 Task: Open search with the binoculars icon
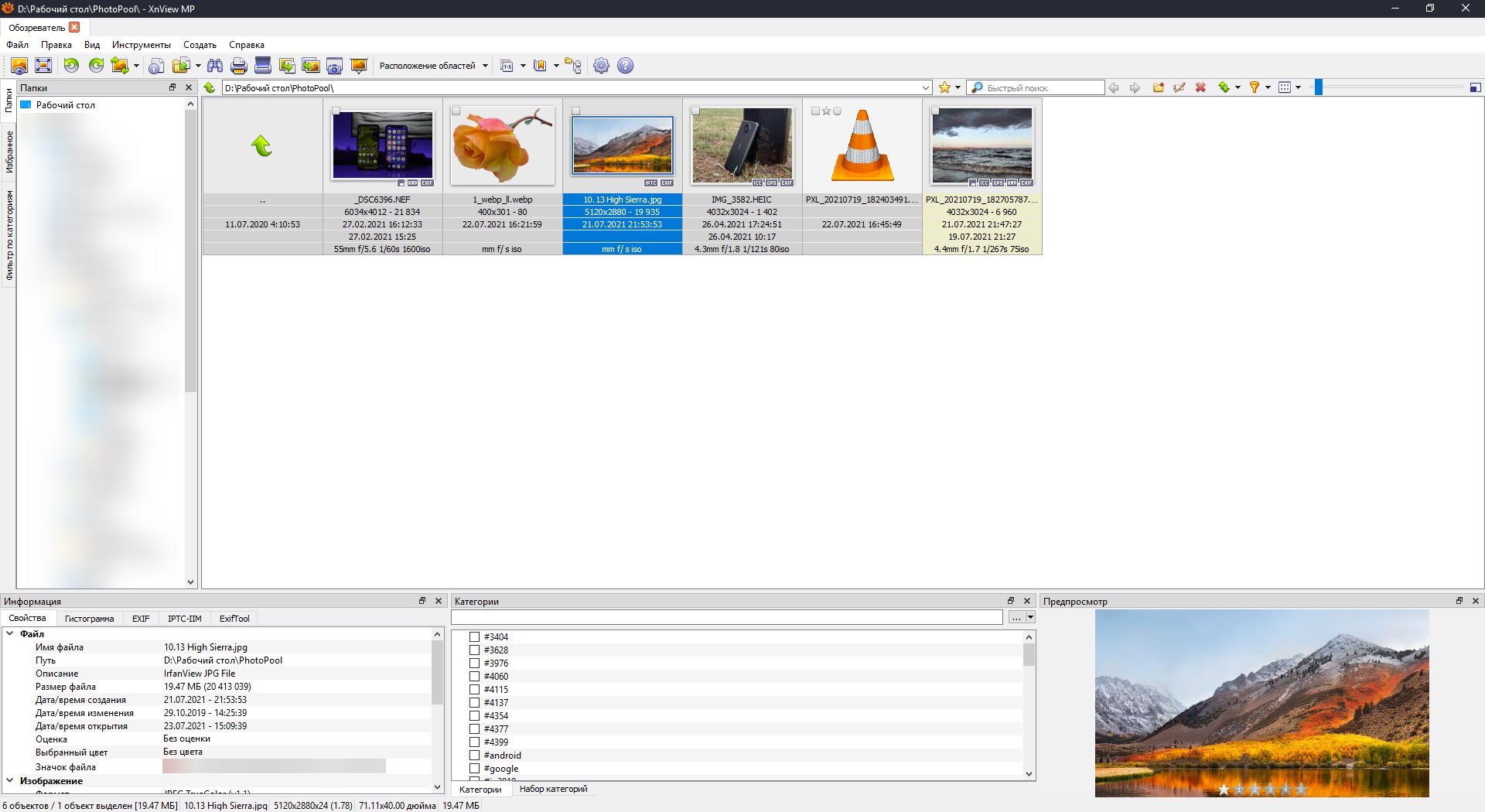coord(215,66)
